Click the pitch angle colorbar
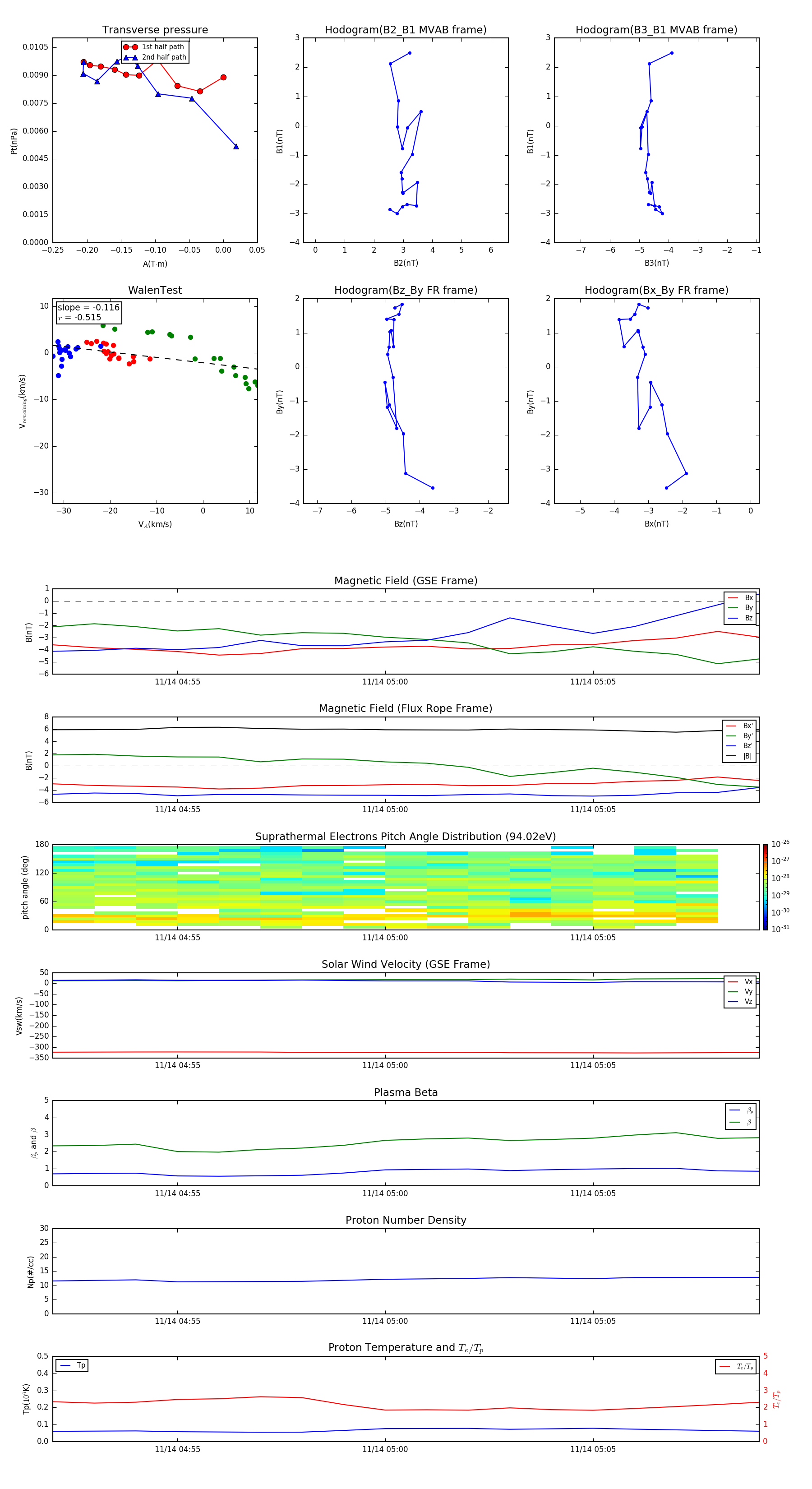 click(x=765, y=887)
